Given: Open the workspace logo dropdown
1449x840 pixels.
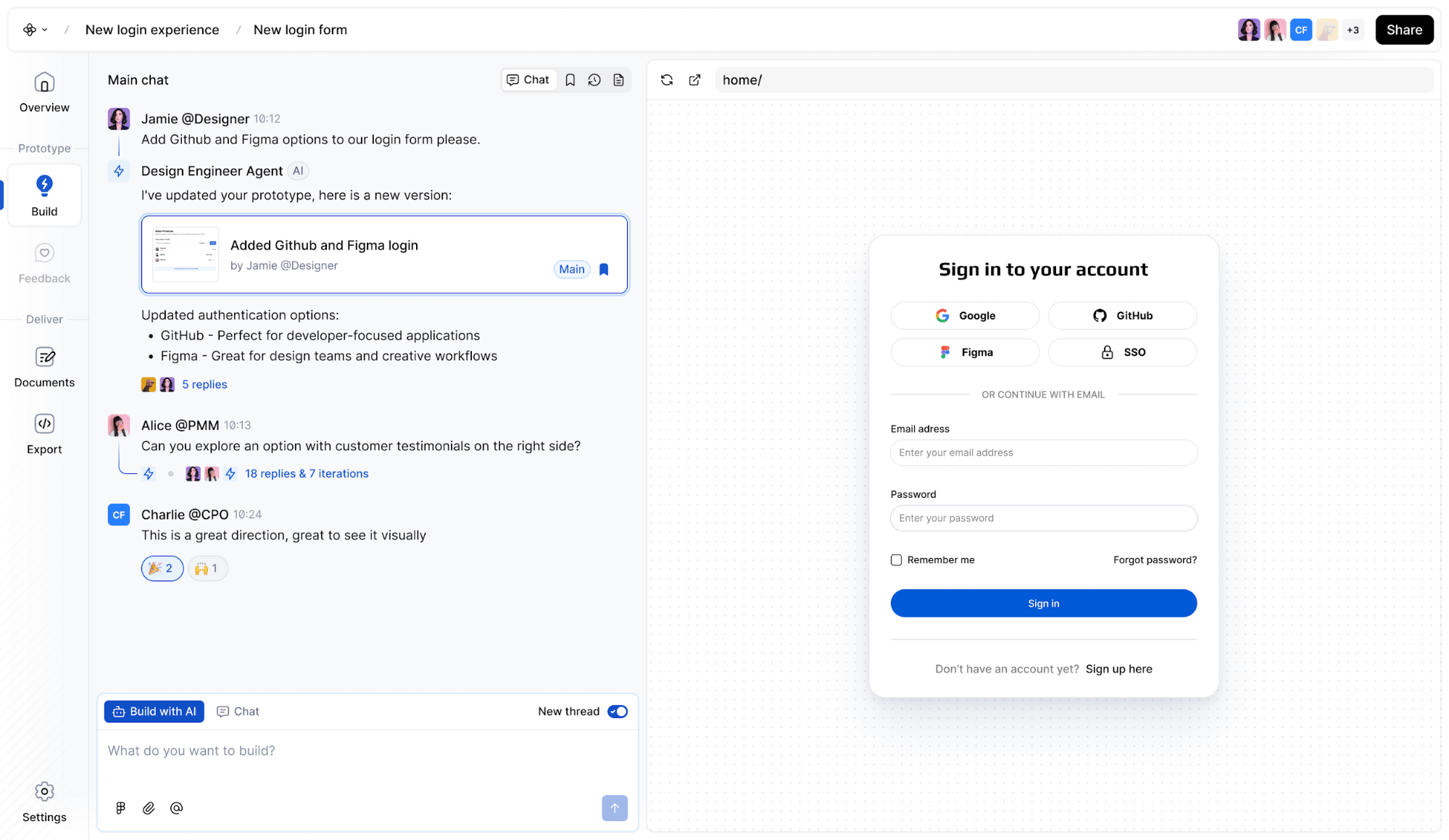Looking at the screenshot, I should [x=35, y=30].
